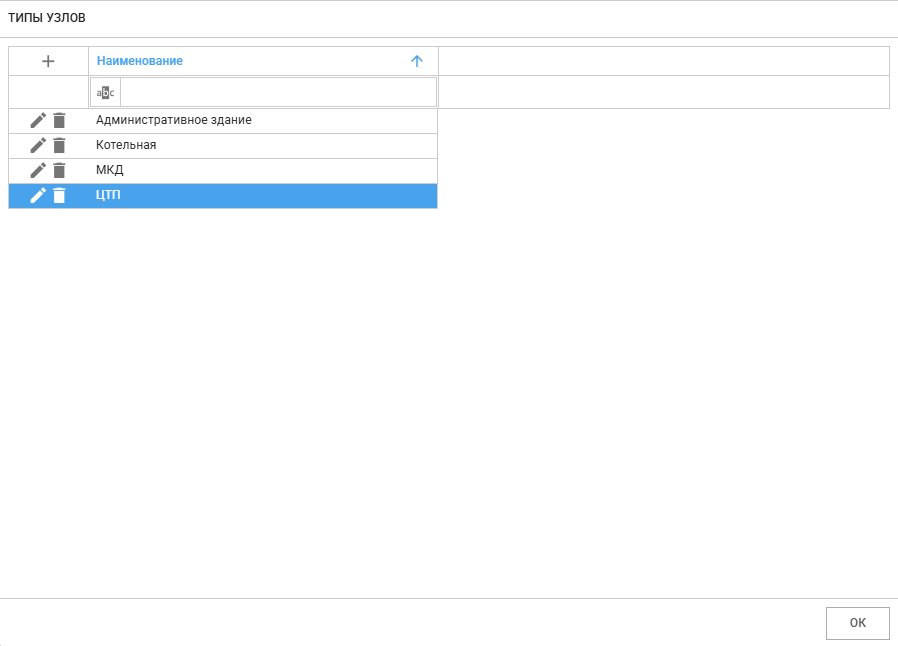The width and height of the screenshot is (898, 646).
Task: Toggle sort direction arrow in Наименование header
Action: (x=417, y=61)
